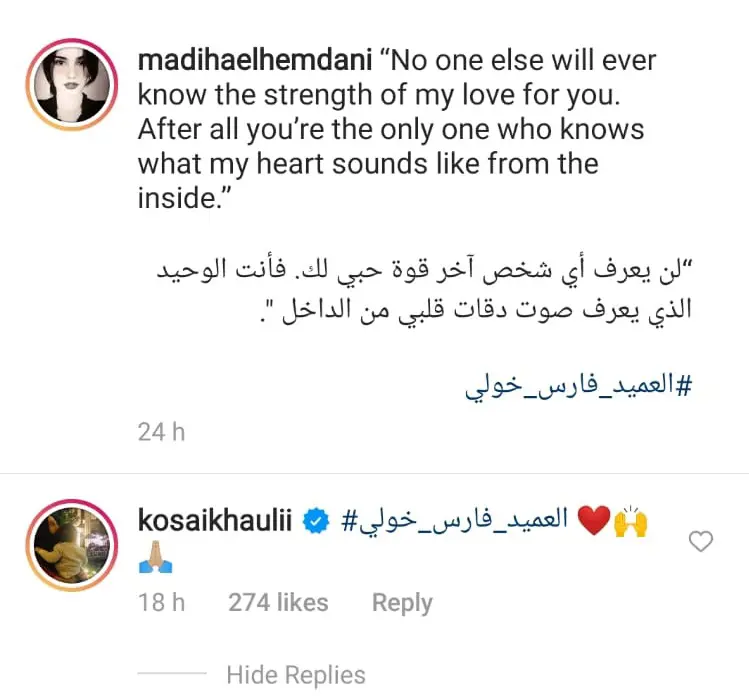Click the 24 h timestamp under the caption
749x696 pixels.
pos(161,432)
